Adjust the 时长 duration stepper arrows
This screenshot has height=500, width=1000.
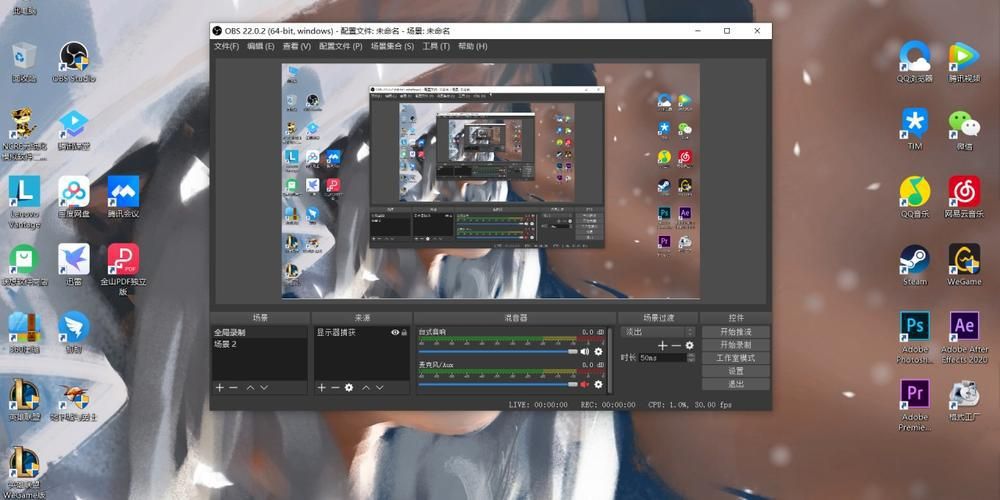(691, 358)
